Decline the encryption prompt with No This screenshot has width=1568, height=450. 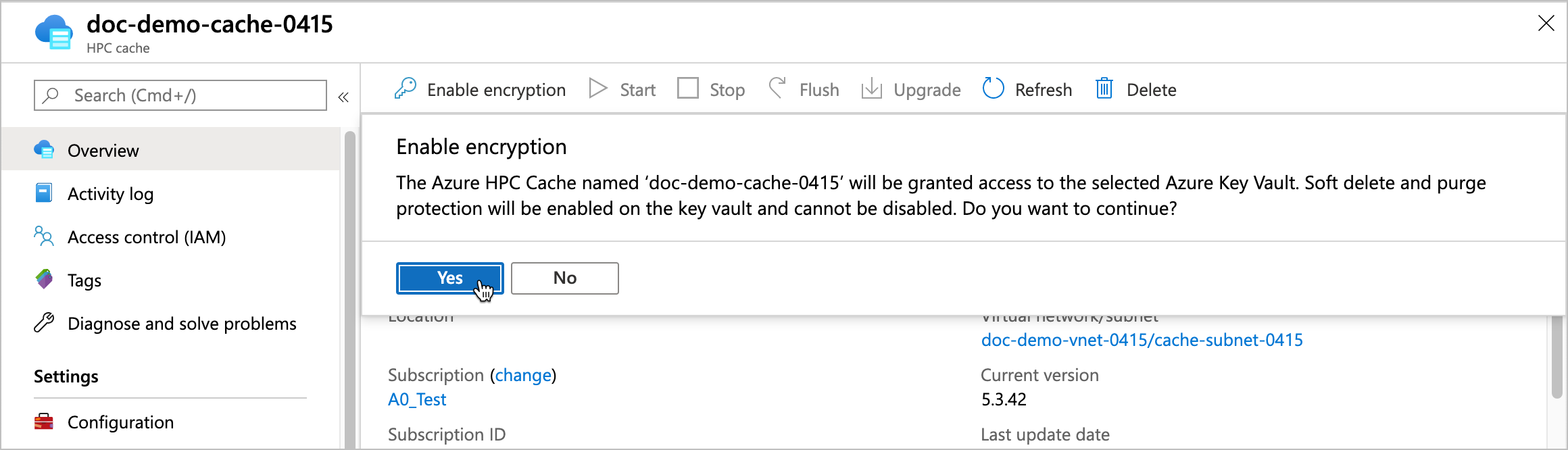[x=564, y=278]
